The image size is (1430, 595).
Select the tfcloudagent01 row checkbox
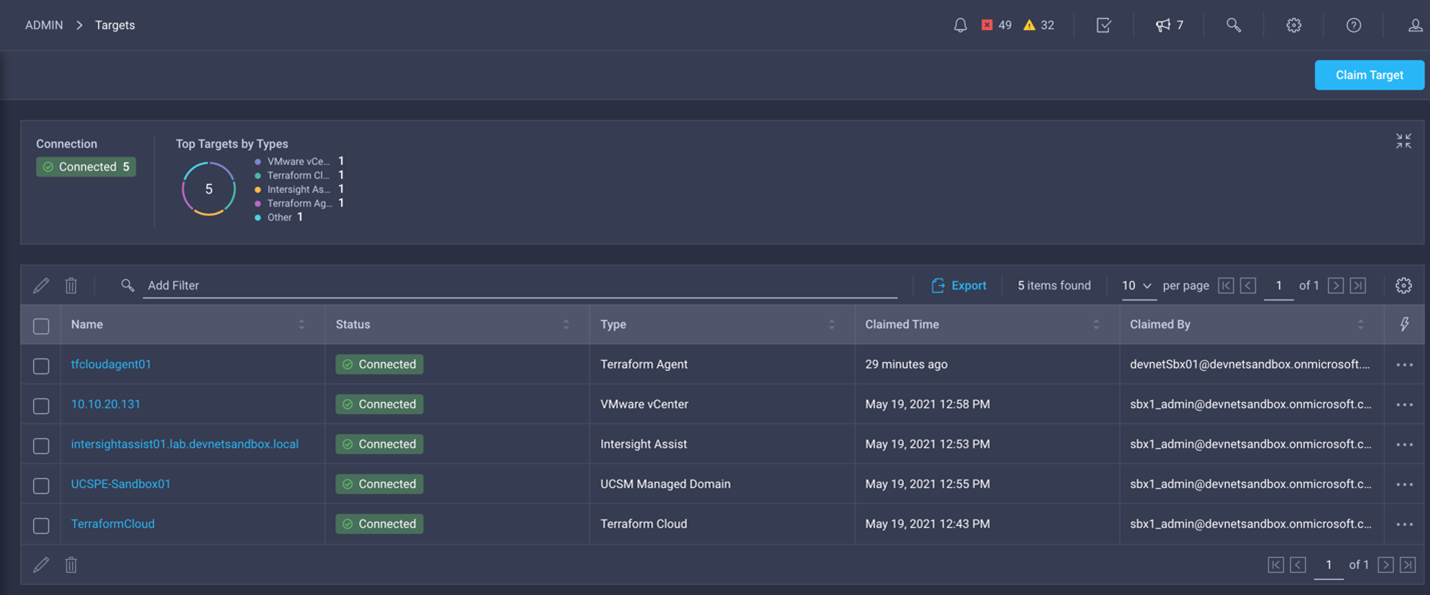[x=41, y=366]
